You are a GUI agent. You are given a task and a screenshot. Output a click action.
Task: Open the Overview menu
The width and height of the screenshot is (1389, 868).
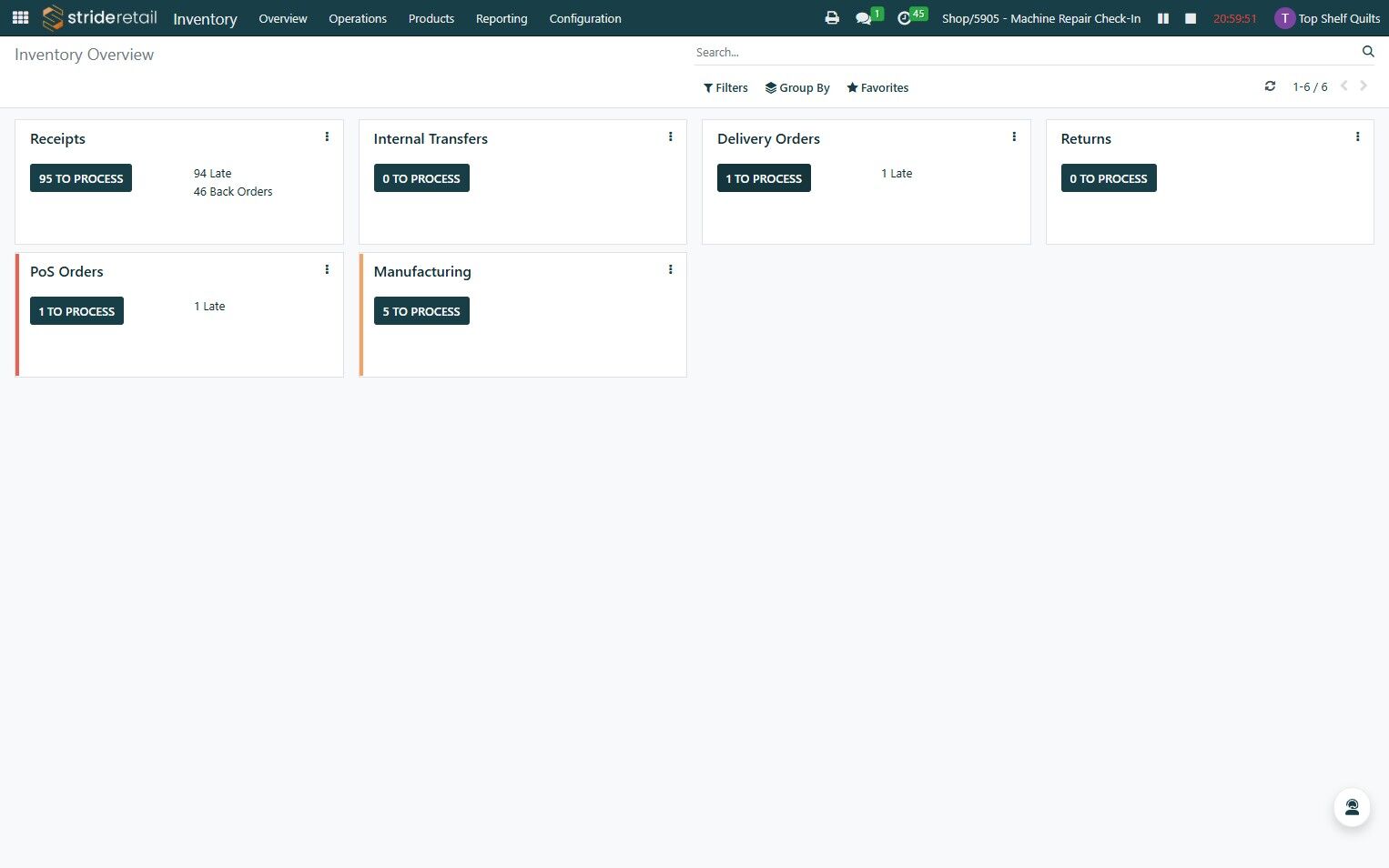click(x=283, y=18)
